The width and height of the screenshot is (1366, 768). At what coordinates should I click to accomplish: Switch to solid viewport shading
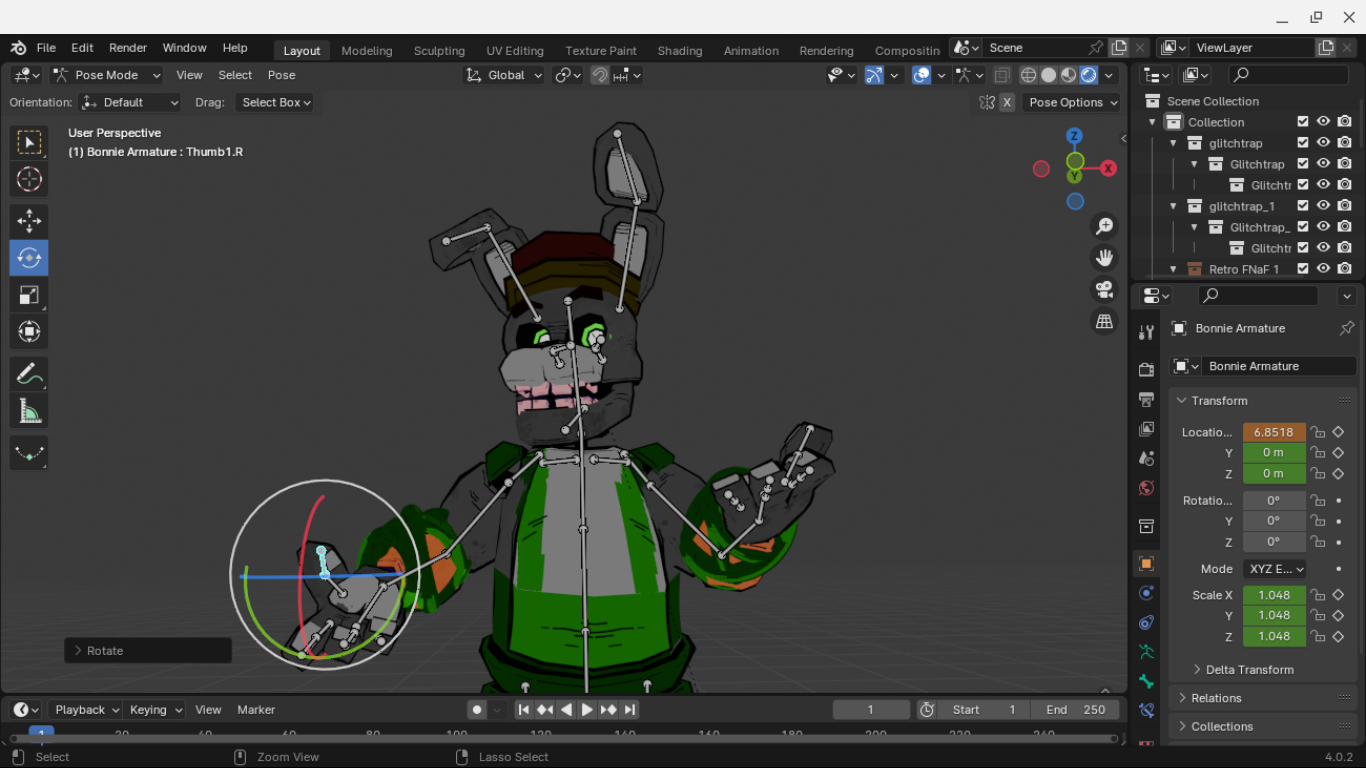tap(1048, 75)
